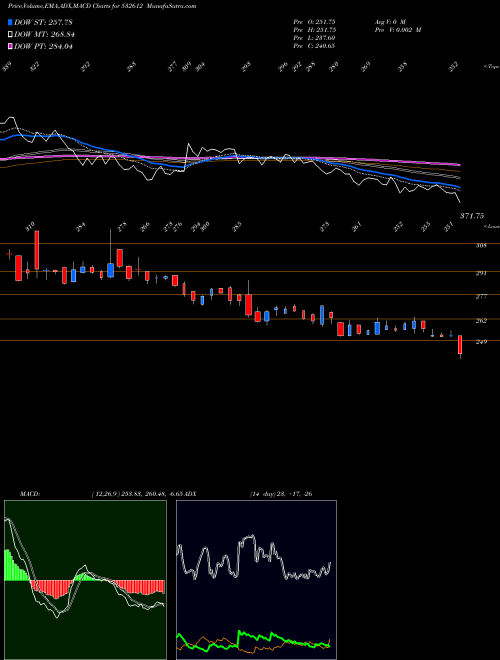Click the MACD values '253.83, 260.48, -6.65'
500x660 pixels.
[153, 494]
